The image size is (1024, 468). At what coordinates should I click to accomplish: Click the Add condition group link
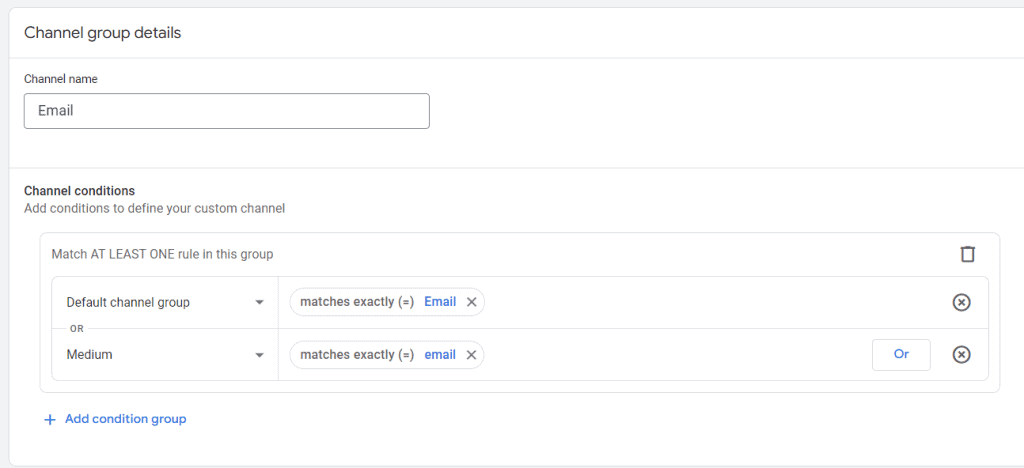[125, 419]
